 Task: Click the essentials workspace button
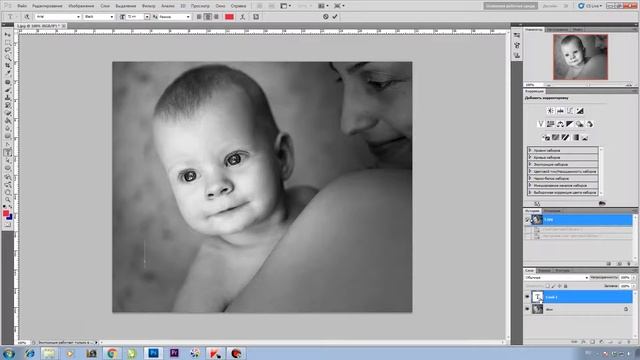point(510,6)
